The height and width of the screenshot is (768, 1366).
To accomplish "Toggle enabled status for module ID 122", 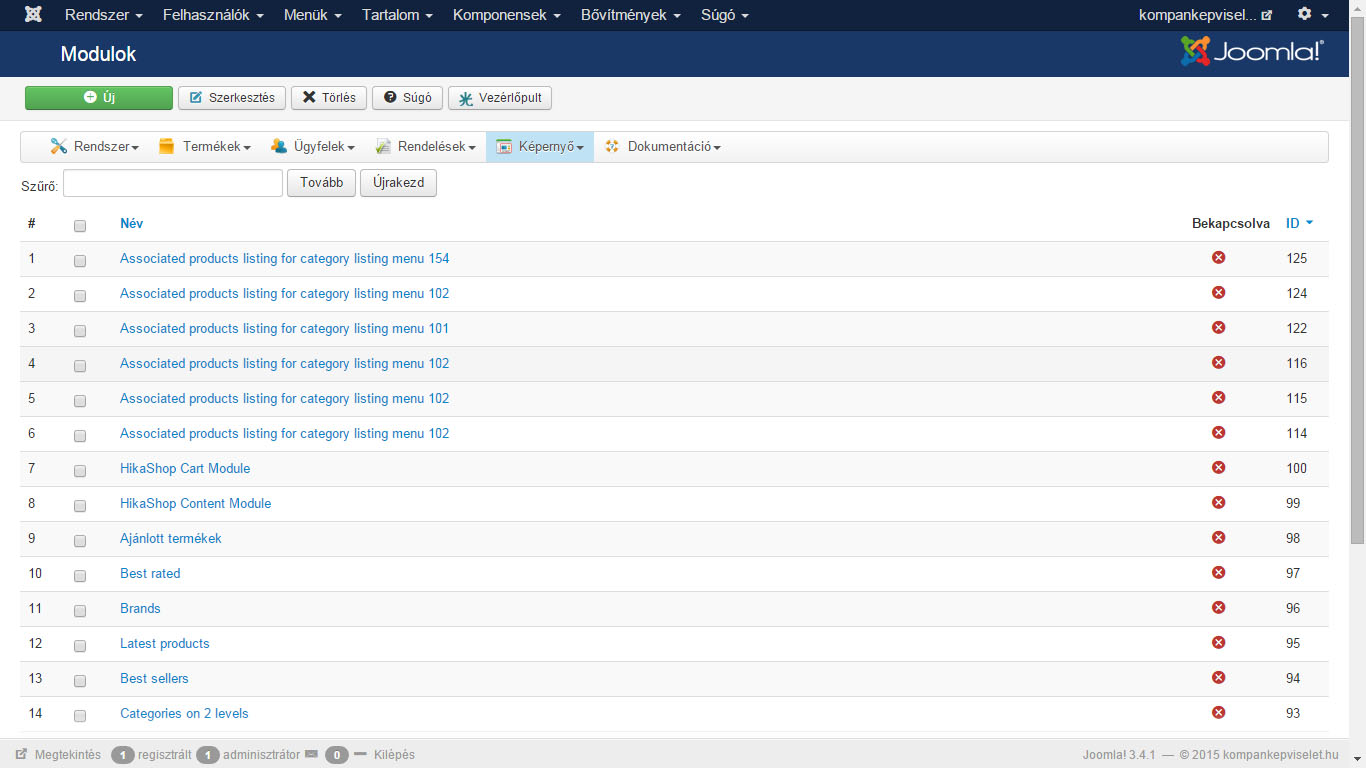I will [x=1218, y=328].
